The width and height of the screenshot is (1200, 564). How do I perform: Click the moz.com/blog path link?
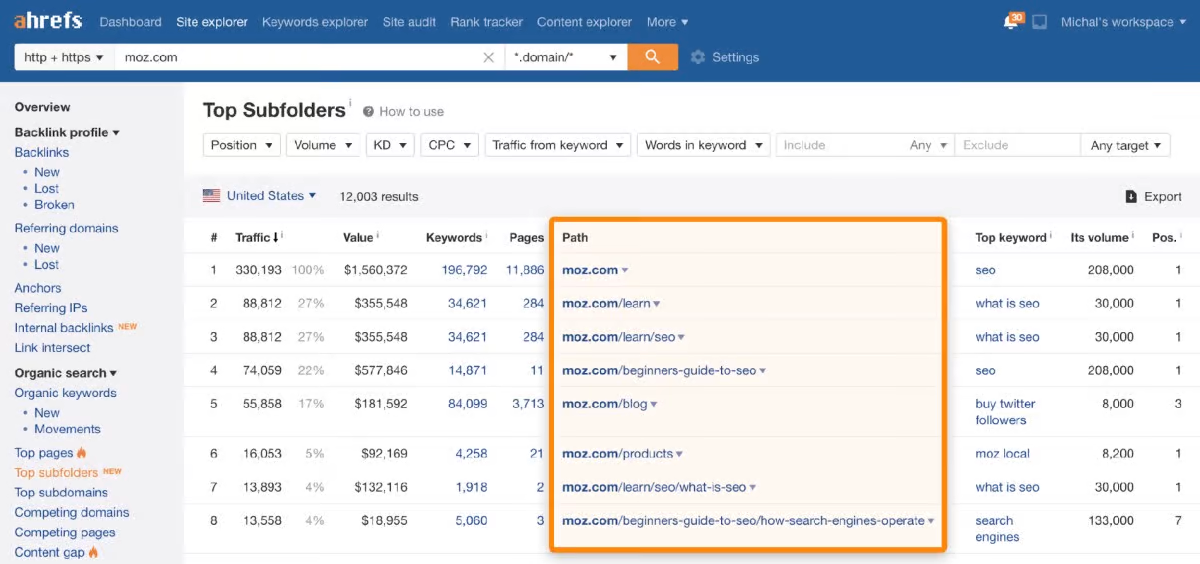(x=605, y=404)
